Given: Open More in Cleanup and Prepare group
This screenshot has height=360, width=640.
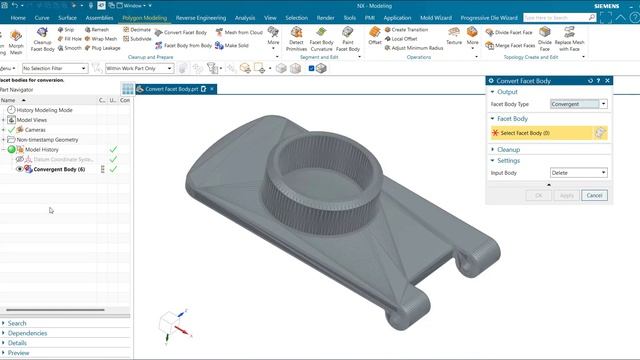Looking at the screenshot, I should tap(273, 38).
